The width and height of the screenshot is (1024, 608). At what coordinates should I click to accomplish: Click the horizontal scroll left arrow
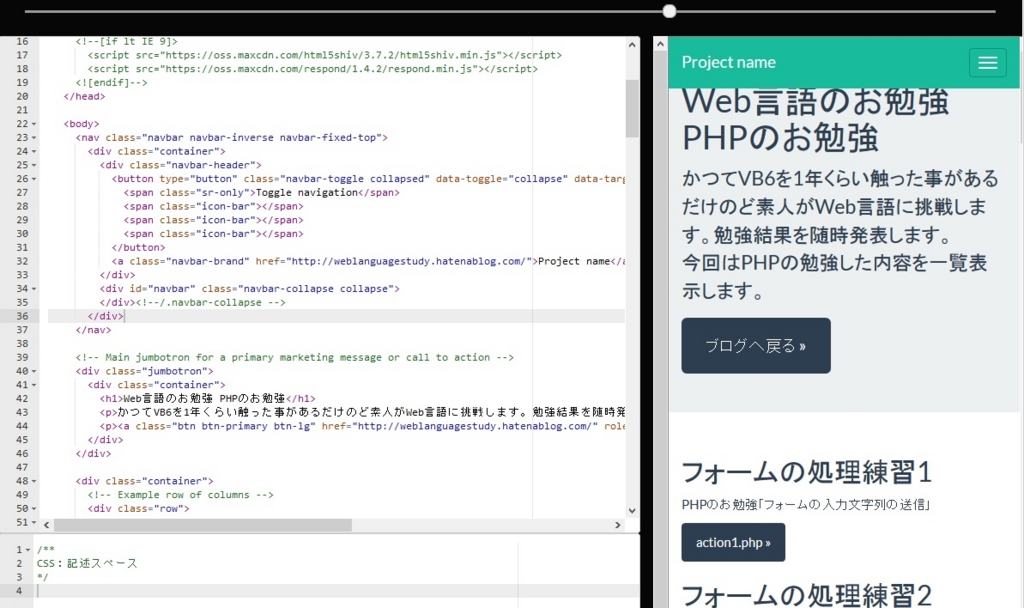[46, 525]
